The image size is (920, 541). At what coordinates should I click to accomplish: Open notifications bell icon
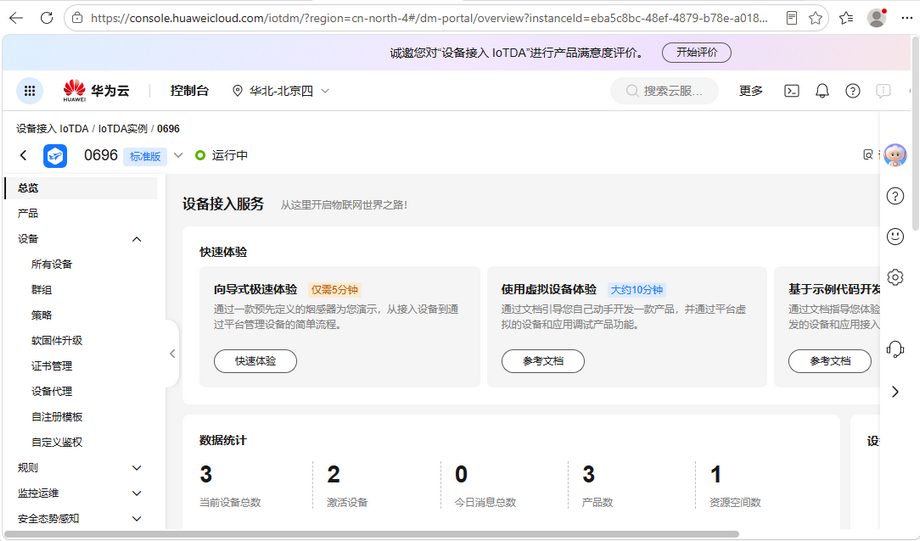tap(822, 90)
